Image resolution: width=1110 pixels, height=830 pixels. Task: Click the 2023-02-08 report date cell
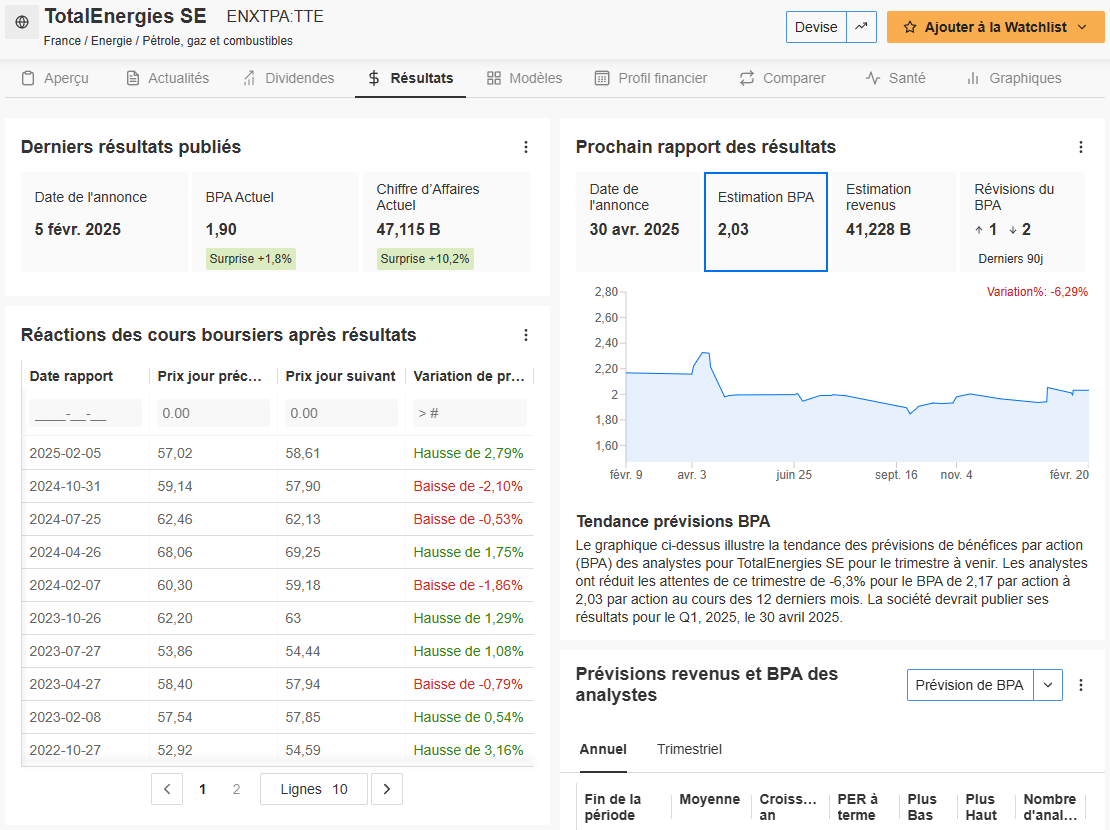pyautogui.click(x=86, y=717)
